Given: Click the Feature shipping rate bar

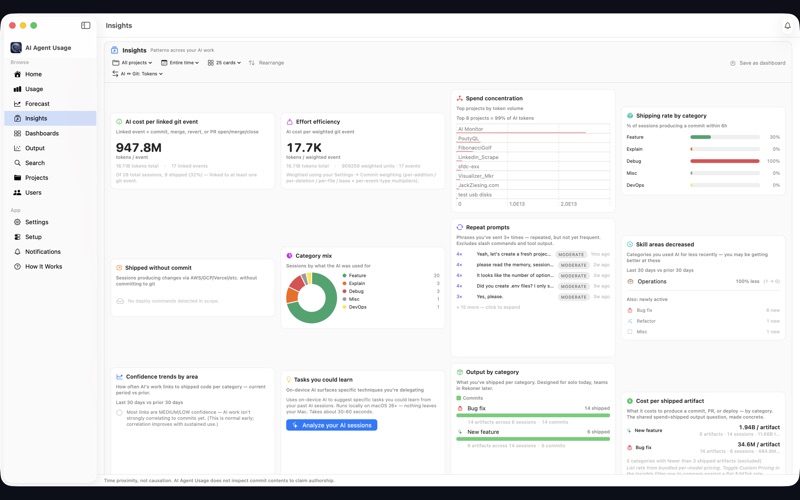Looking at the screenshot, I should (724, 137).
